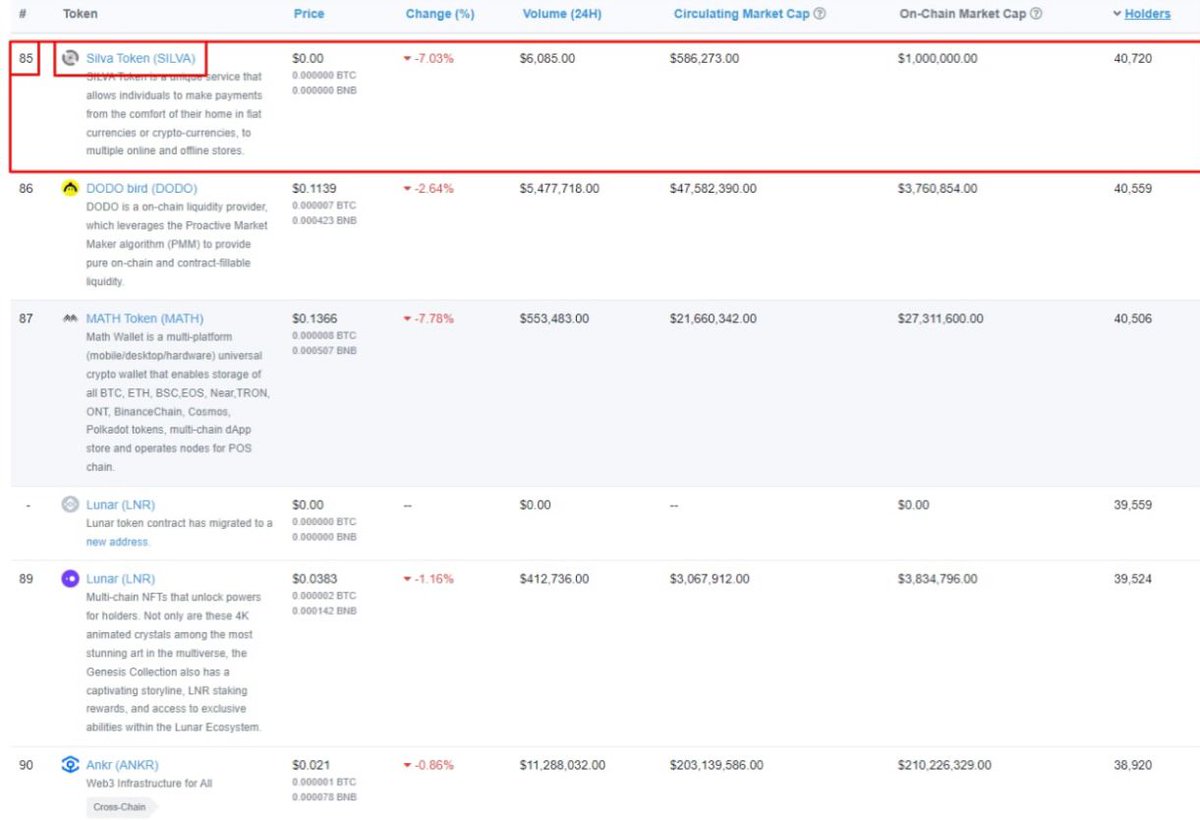Click the Token column header
The width and height of the screenshot is (1200, 820).
(80, 14)
